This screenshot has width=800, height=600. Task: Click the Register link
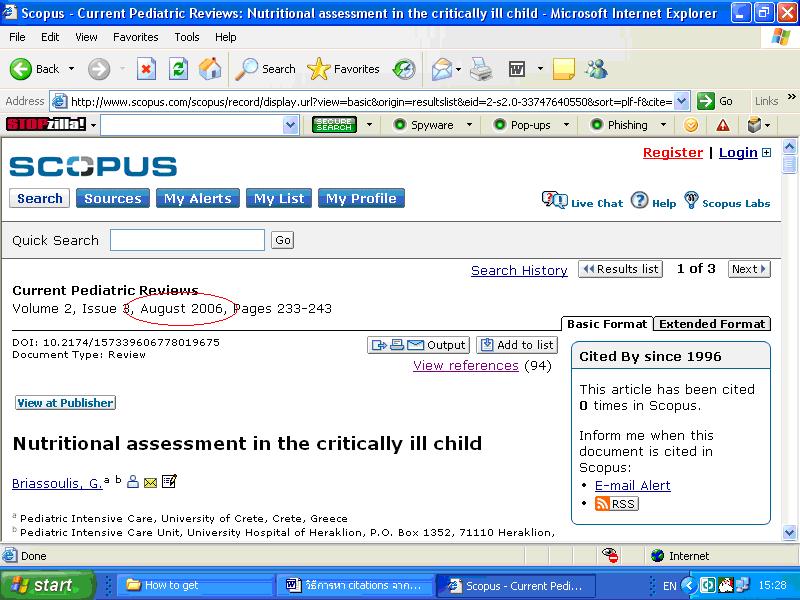coord(673,153)
